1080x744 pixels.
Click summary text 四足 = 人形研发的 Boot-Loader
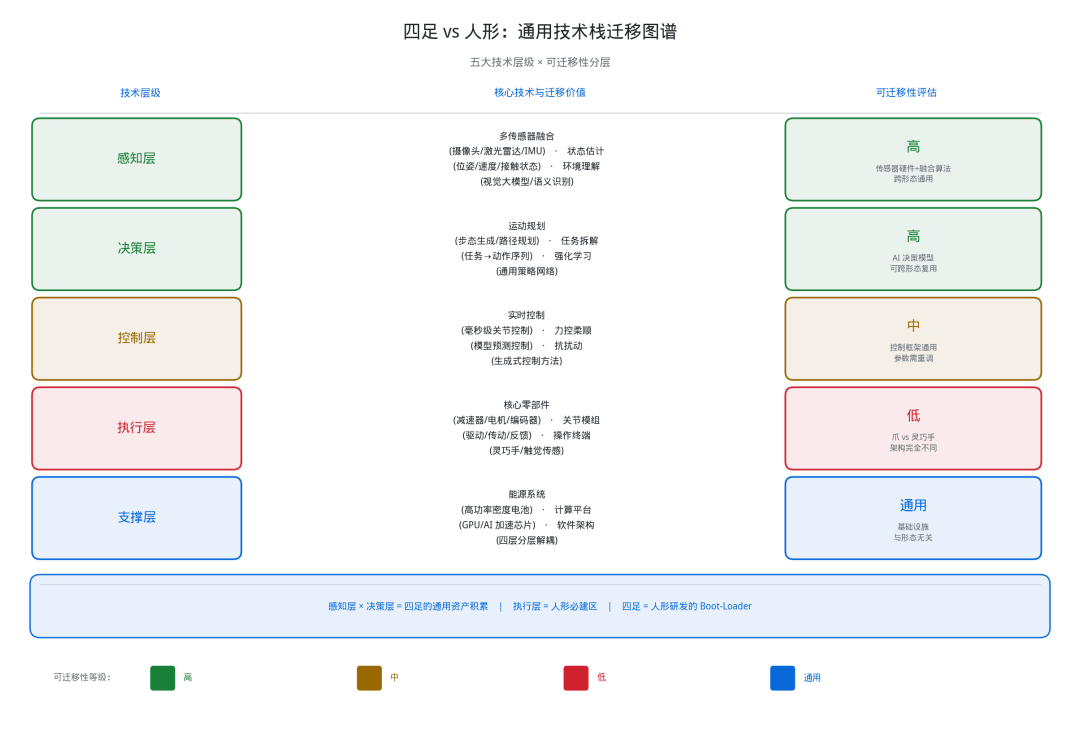coord(687,606)
